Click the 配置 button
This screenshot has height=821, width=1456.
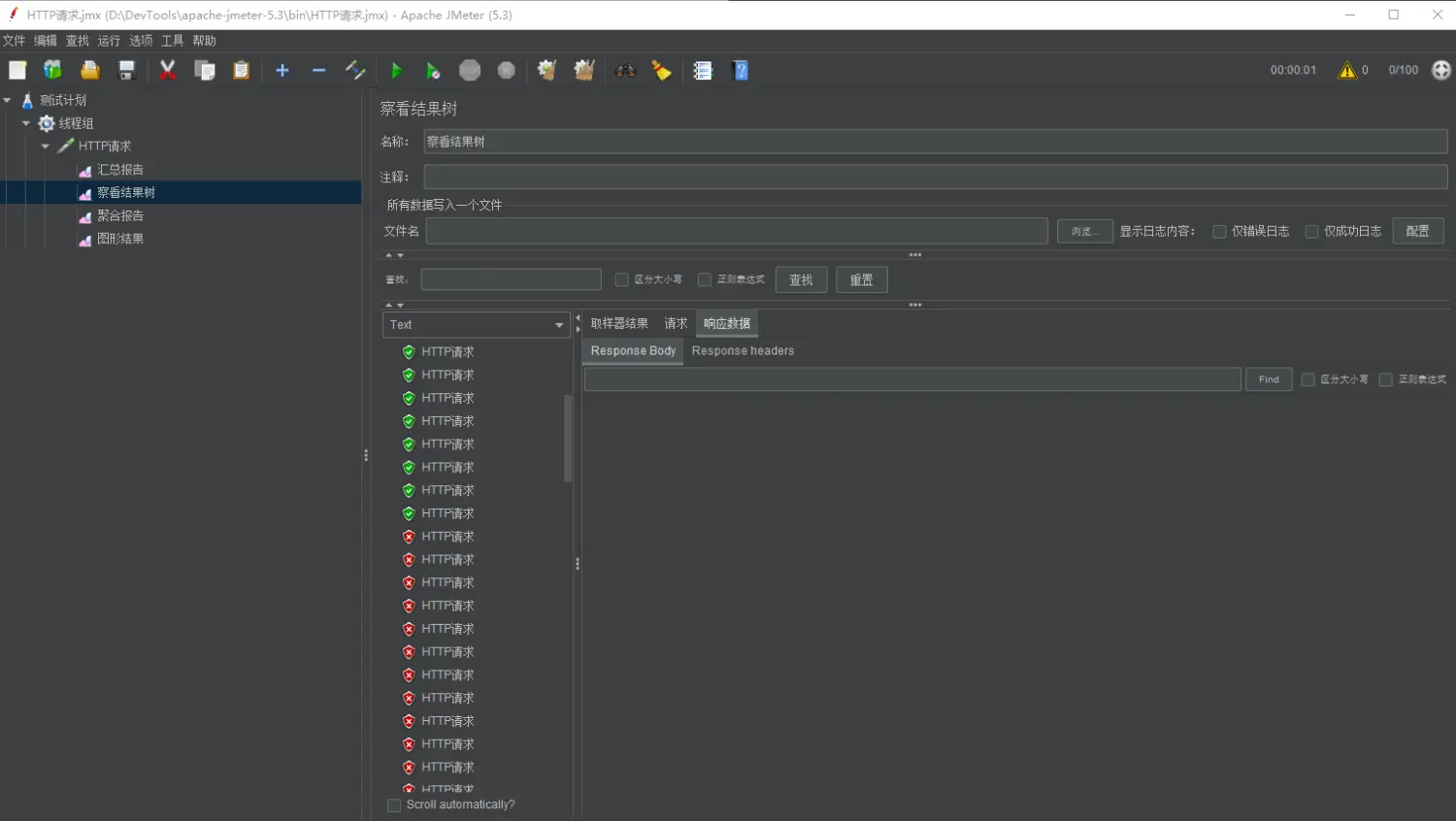pos(1417,231)
